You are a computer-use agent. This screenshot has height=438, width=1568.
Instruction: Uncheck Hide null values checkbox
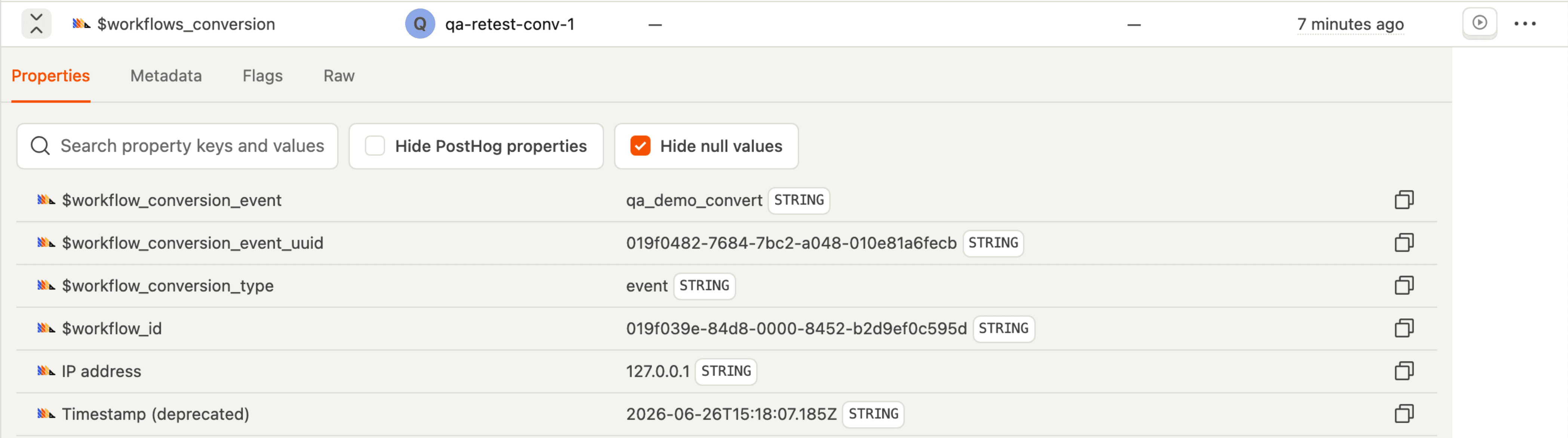point(640,146)
